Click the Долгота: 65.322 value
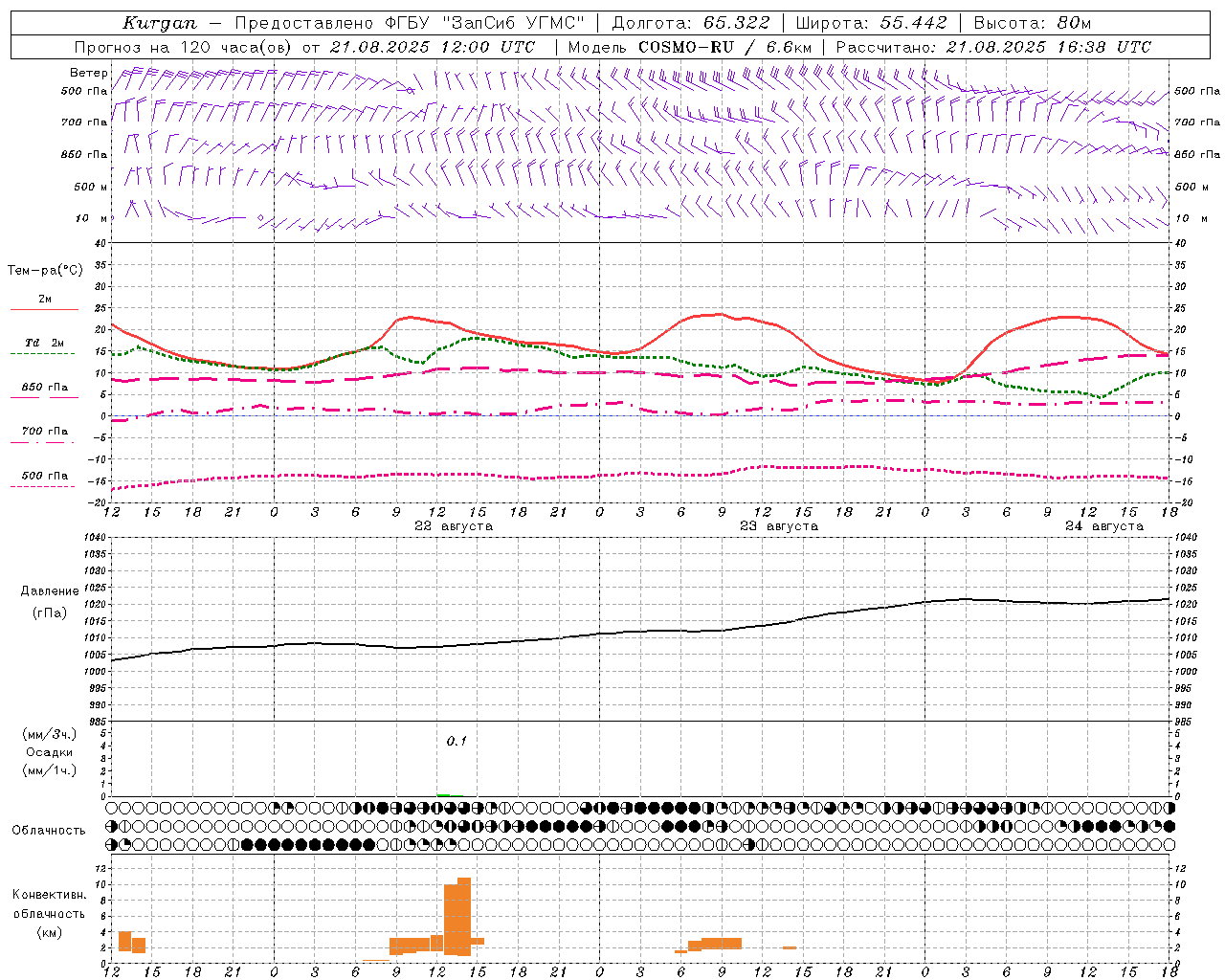 (690, 23)
